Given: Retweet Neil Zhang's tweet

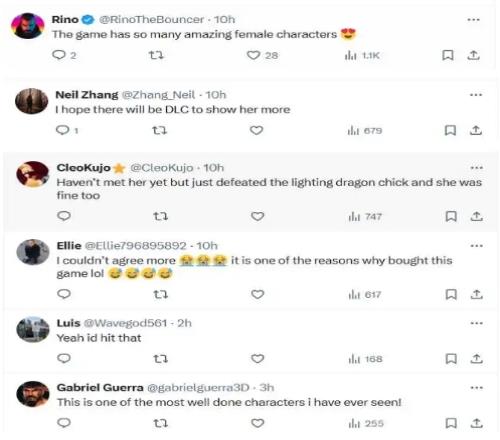Looking at the screenshot, I should tap(159, 130).
